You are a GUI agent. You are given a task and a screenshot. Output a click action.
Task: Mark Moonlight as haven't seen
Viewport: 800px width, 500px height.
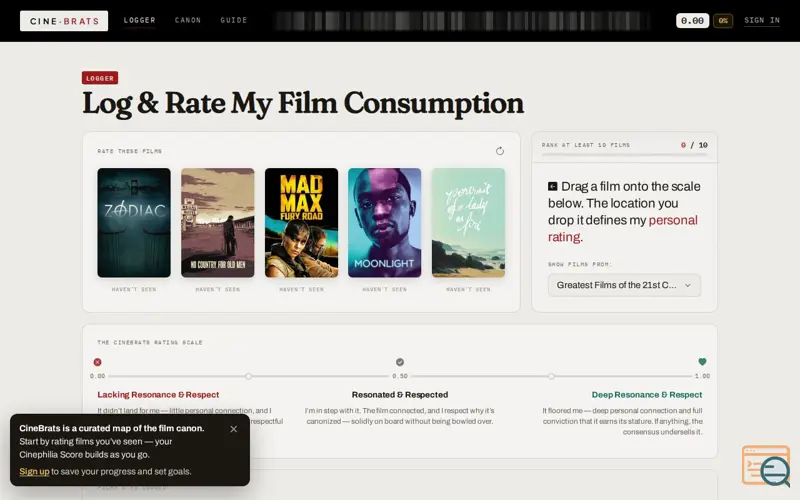(385, 289)
